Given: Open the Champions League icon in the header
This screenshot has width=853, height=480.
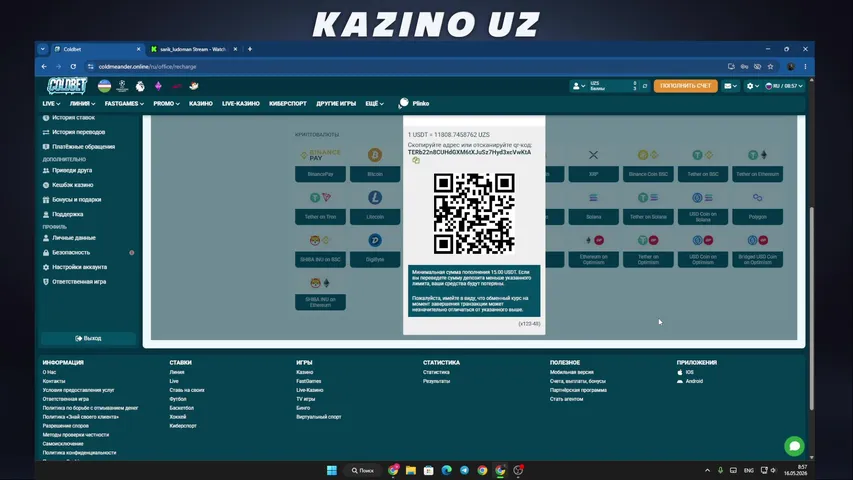Looking at the screenshot, I should [122, 85].
